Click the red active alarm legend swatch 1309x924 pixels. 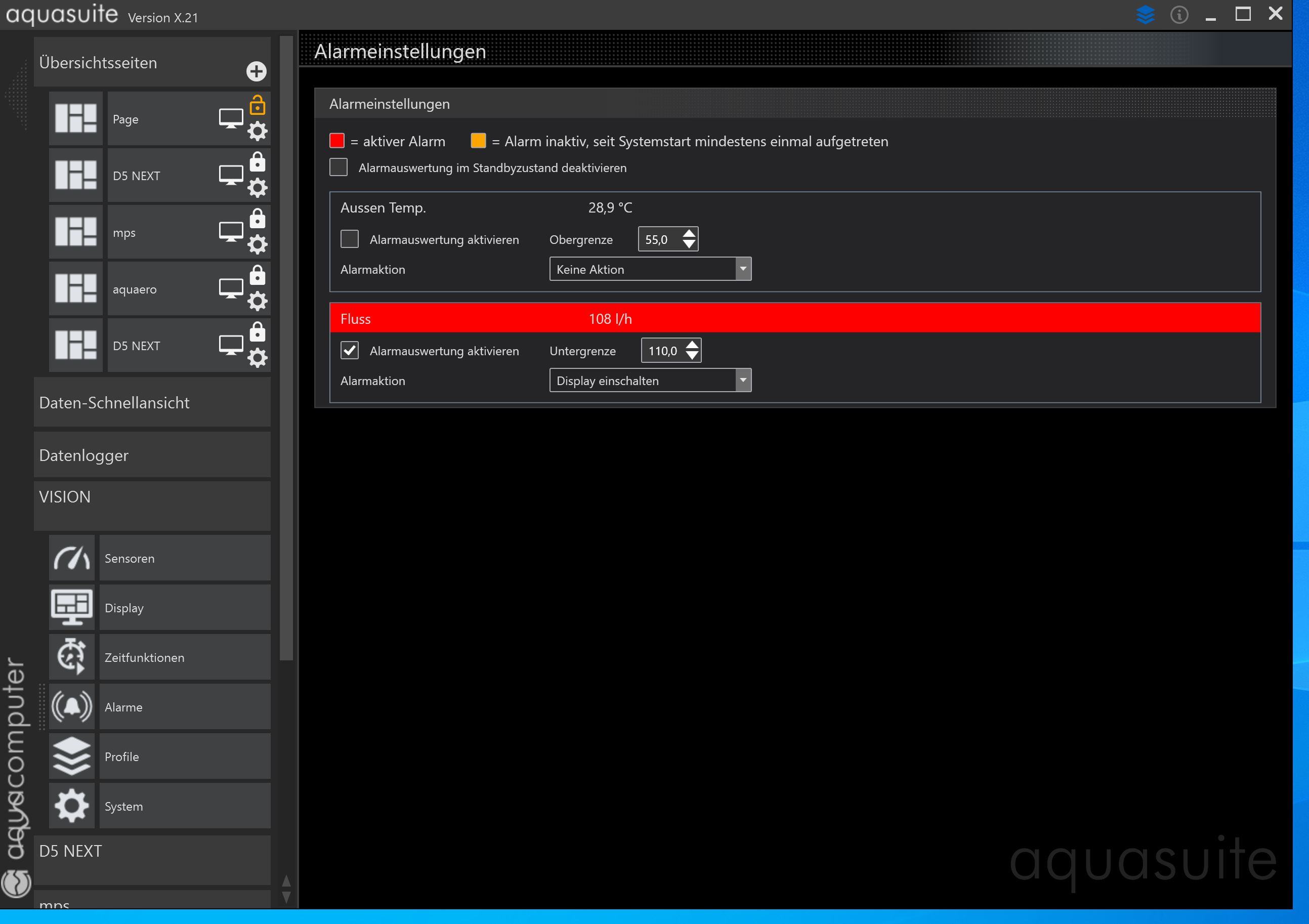coord(337,140)
